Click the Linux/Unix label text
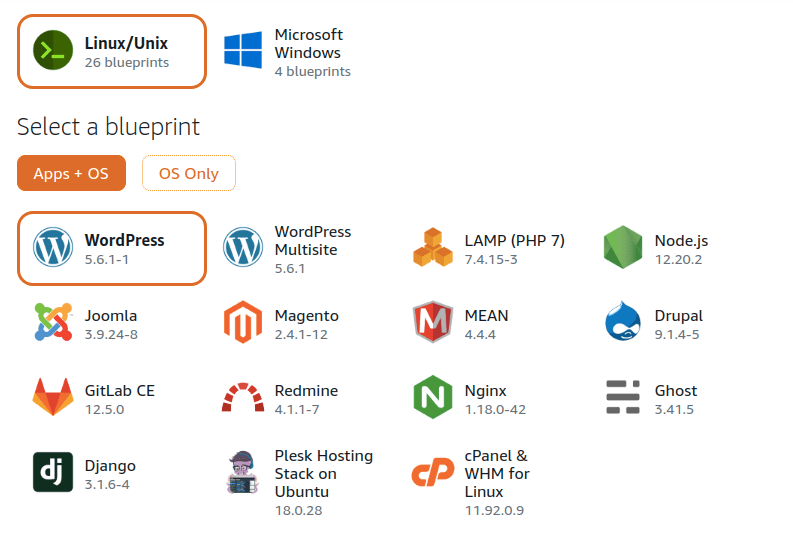This screenshot has height=534, width=793. tap(126, 43)
